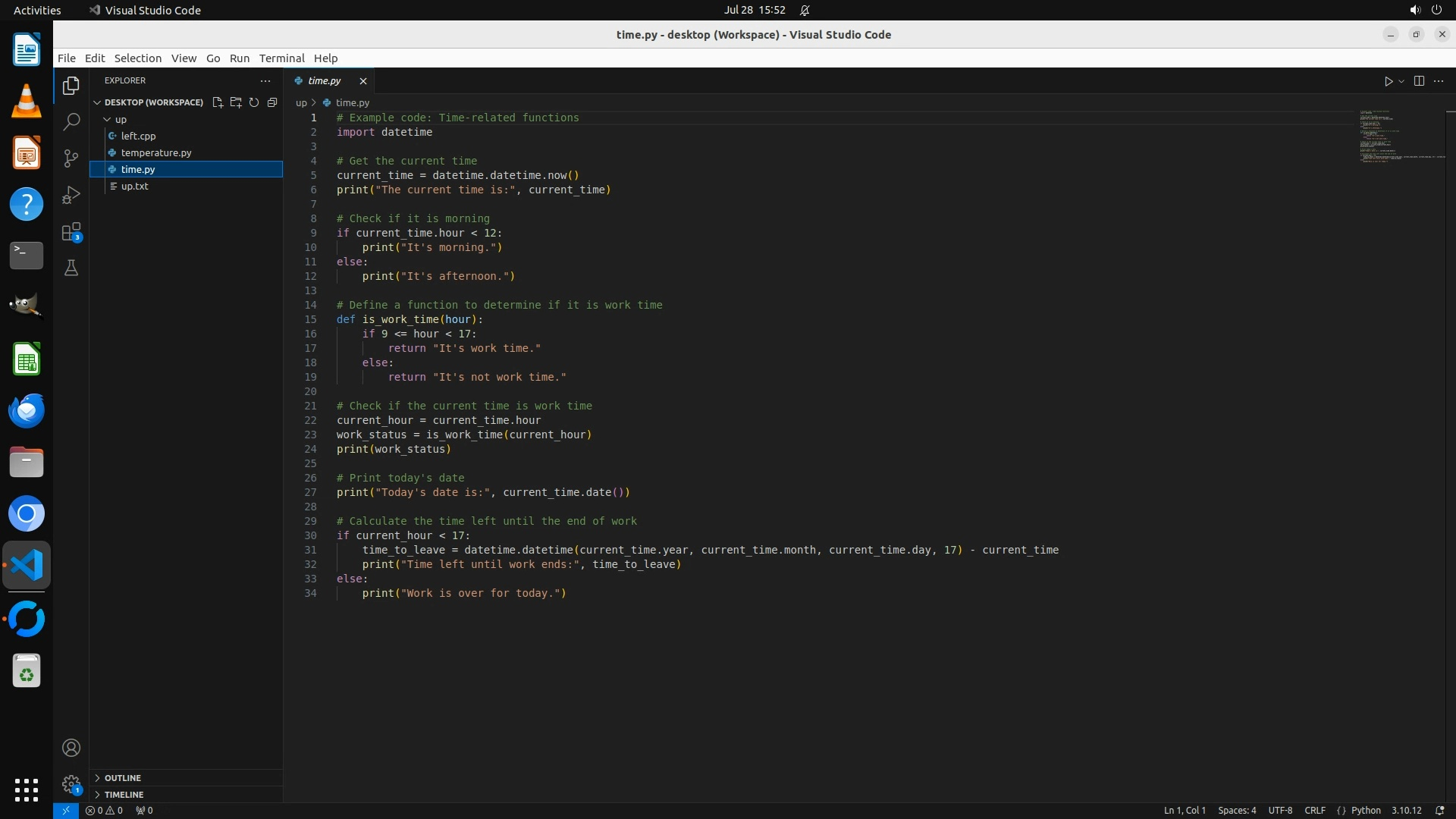The height and width of the screenshot is (819, 1456).
Task: Toggle the split editor layout
Action: 1419,81
